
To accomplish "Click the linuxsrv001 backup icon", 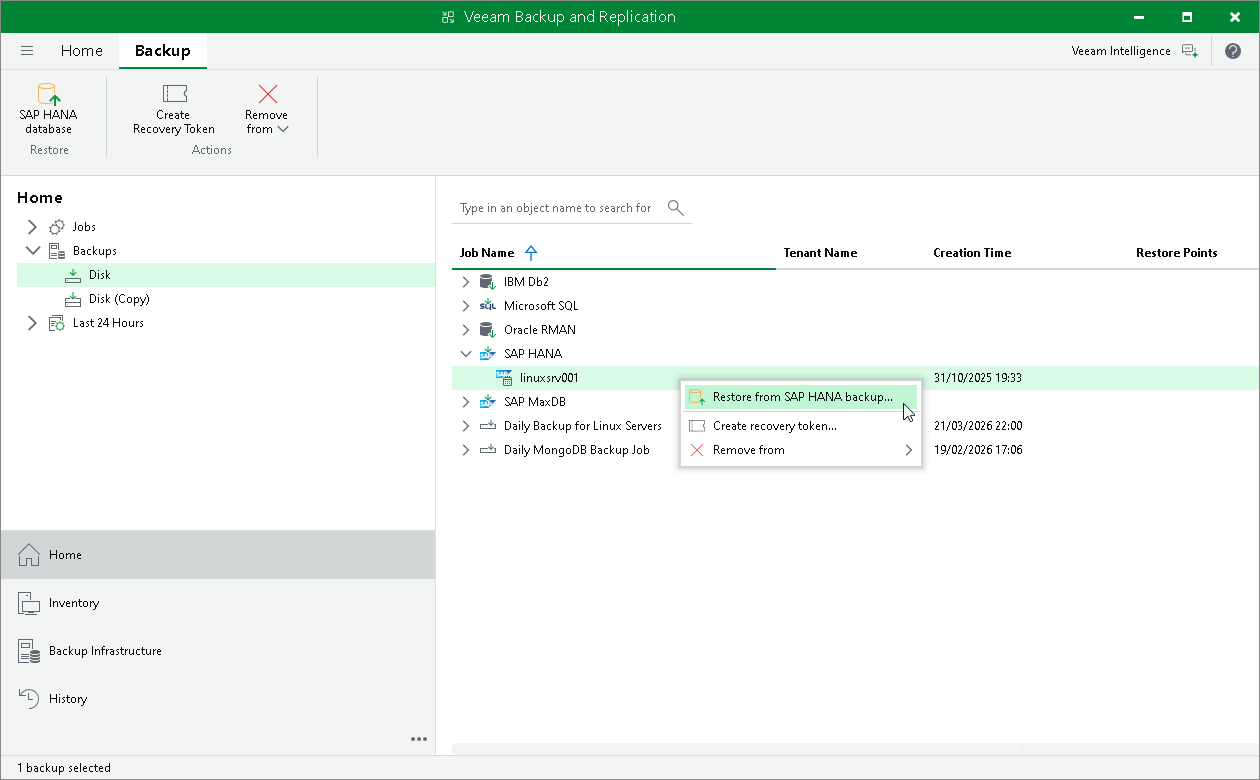I will pyautogui.click(x=504, y=378).
